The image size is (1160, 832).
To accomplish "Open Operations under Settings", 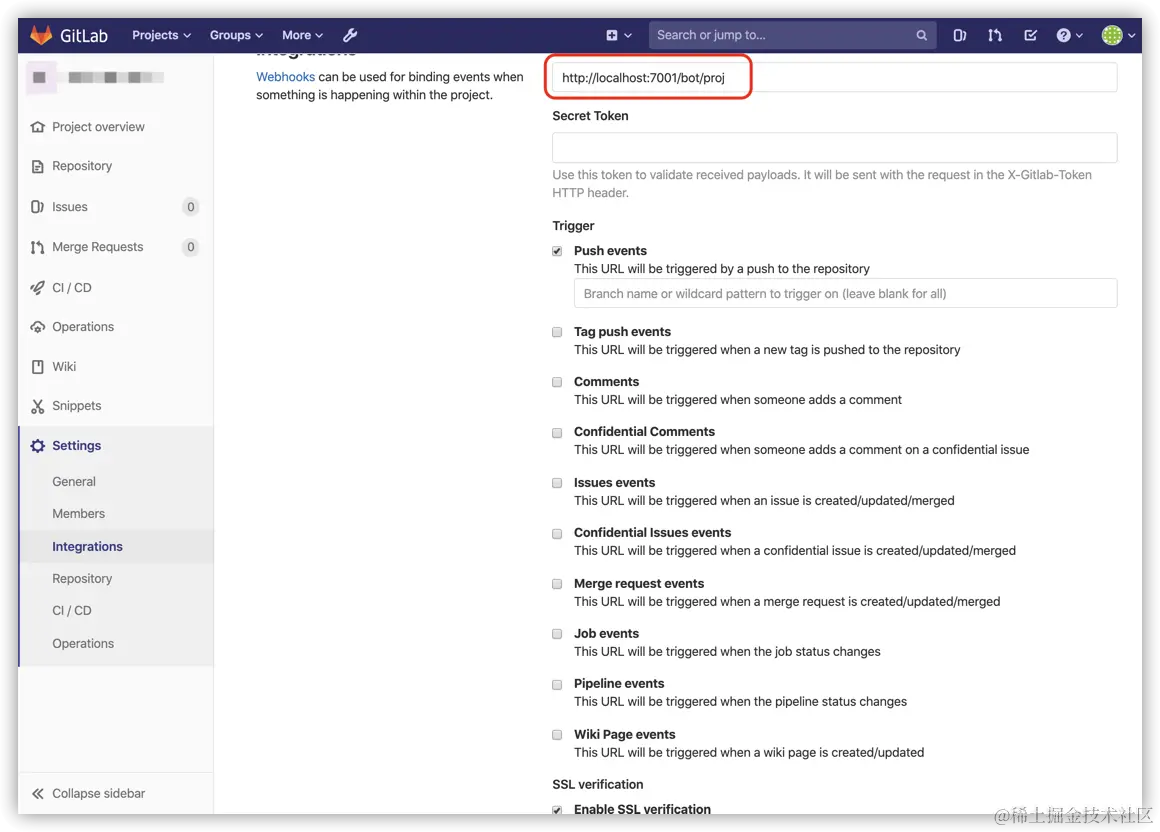I will click(83, 643).
